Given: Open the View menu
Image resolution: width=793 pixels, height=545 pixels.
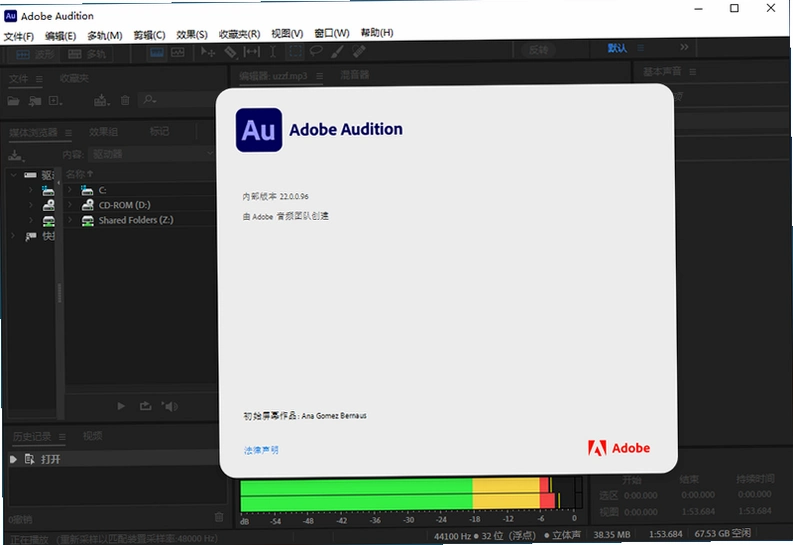Looking at the screenshot, I should (x=287, y=33).
